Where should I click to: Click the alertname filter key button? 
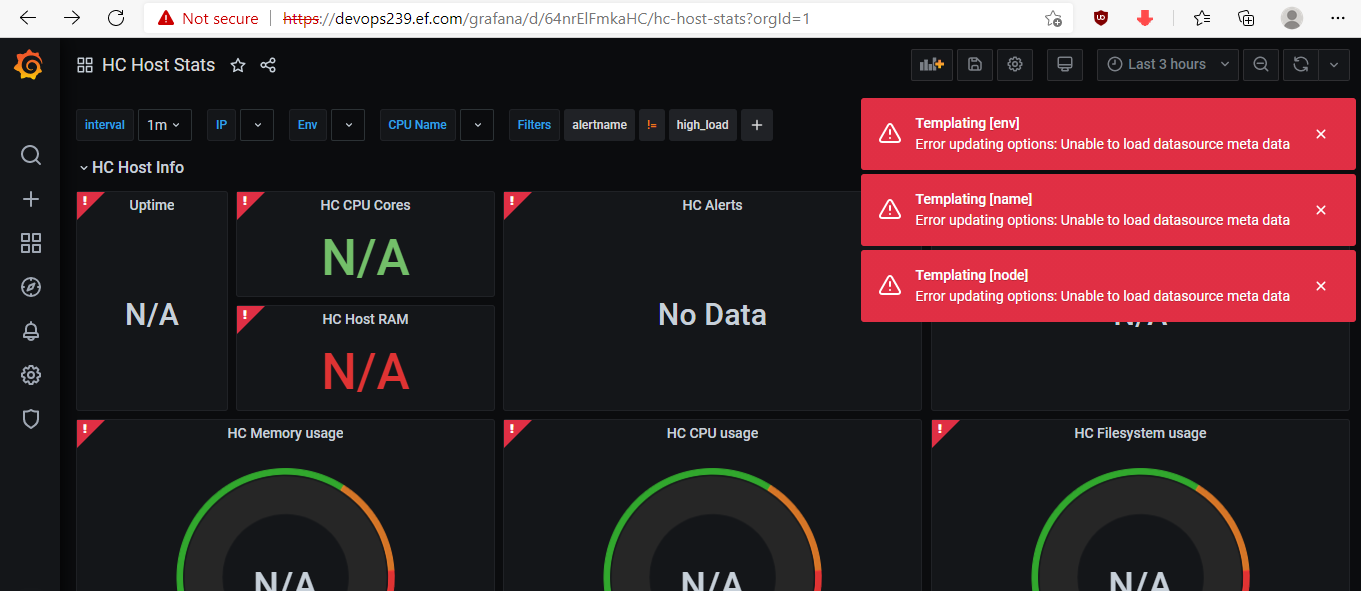point(599,125)
